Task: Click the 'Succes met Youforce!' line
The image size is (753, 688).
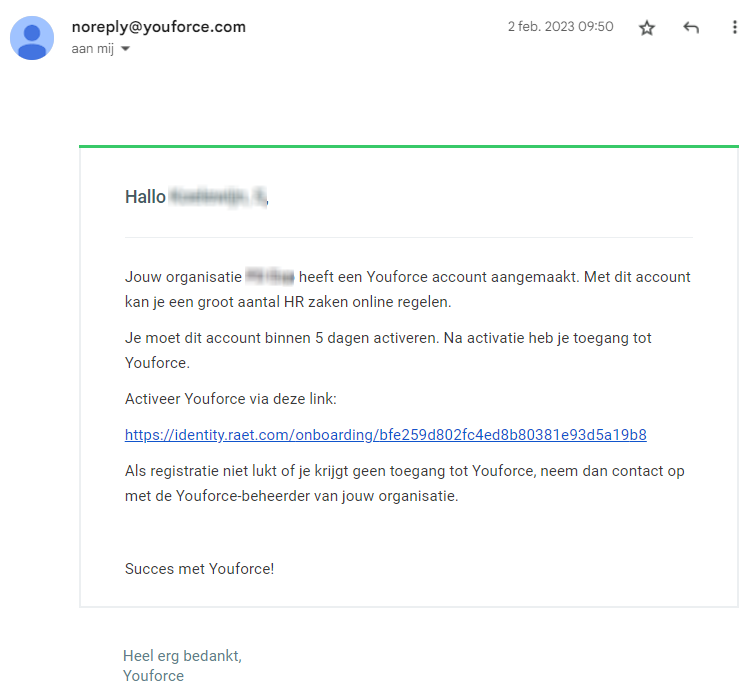Action: (199, 569)
